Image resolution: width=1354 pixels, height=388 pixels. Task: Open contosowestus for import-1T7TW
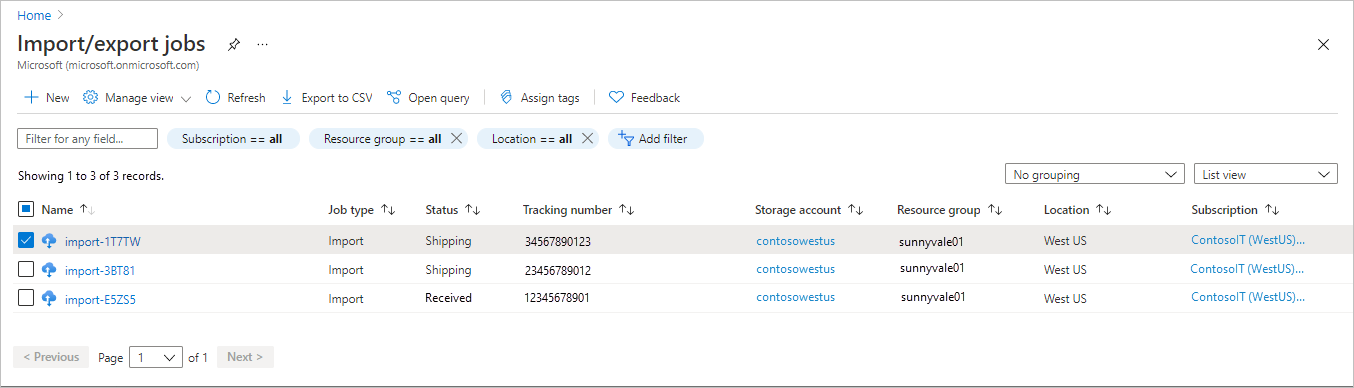coord(796,240)
